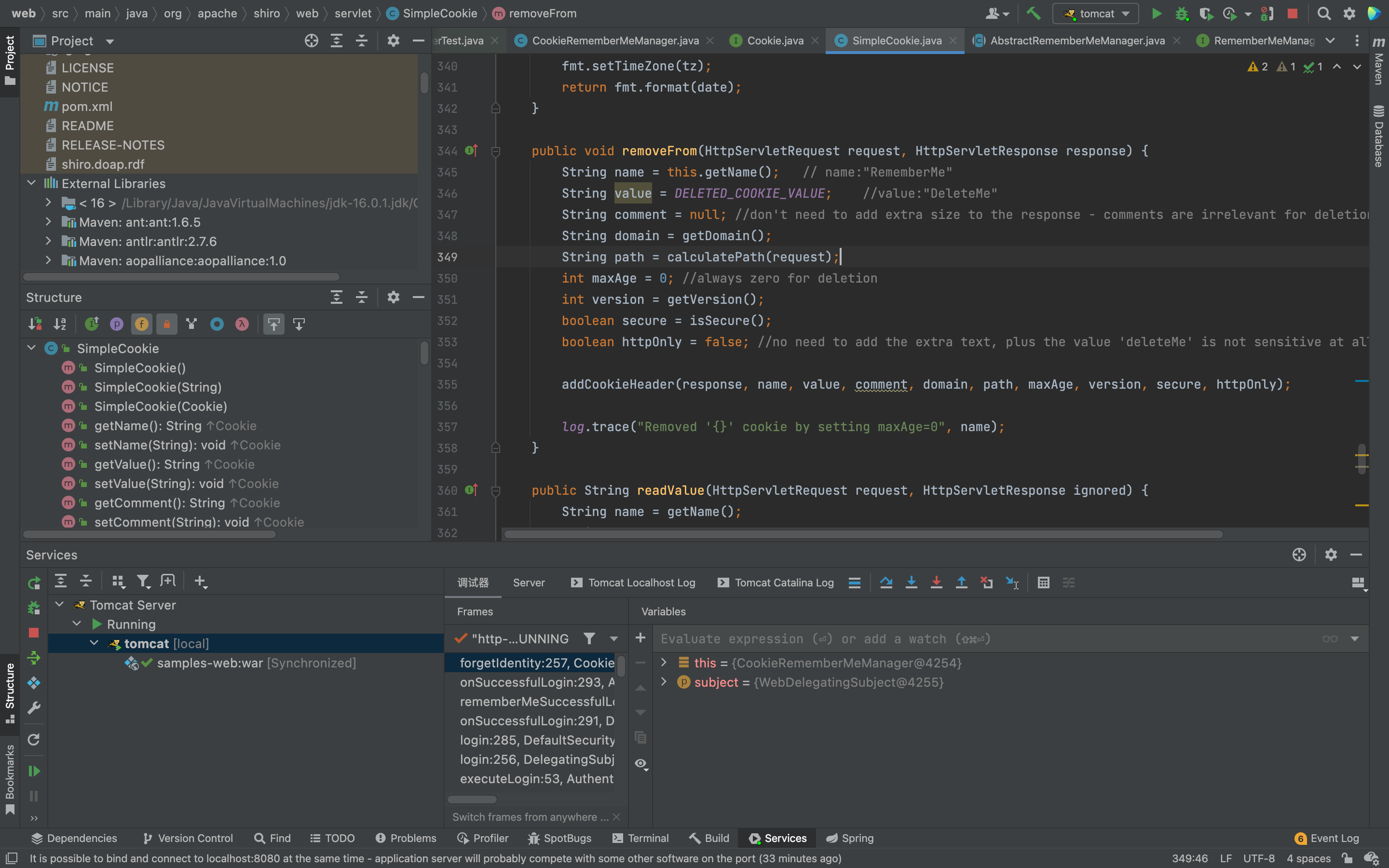
Task: Expand the JDK 16 library node
Action: [49, 202]
